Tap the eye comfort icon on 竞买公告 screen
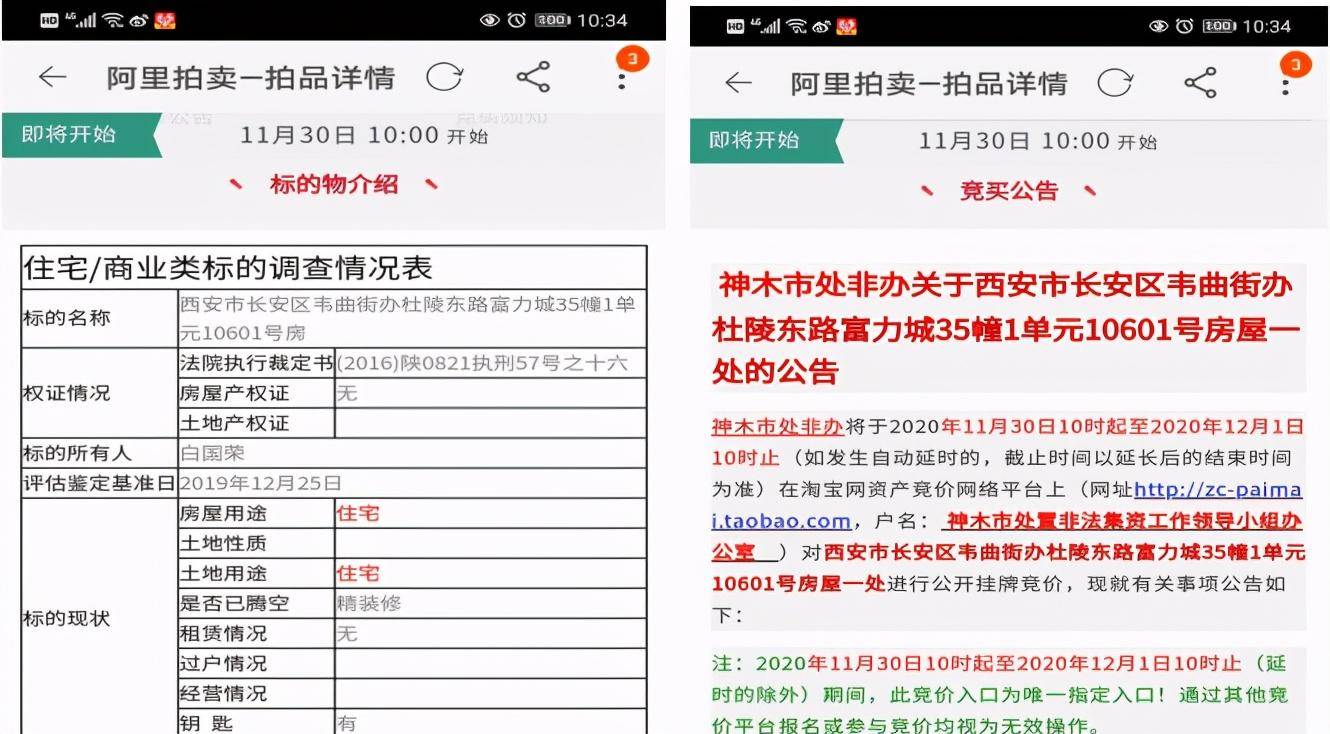Screen dimensions: 1330x734 tap(1159, 26)
